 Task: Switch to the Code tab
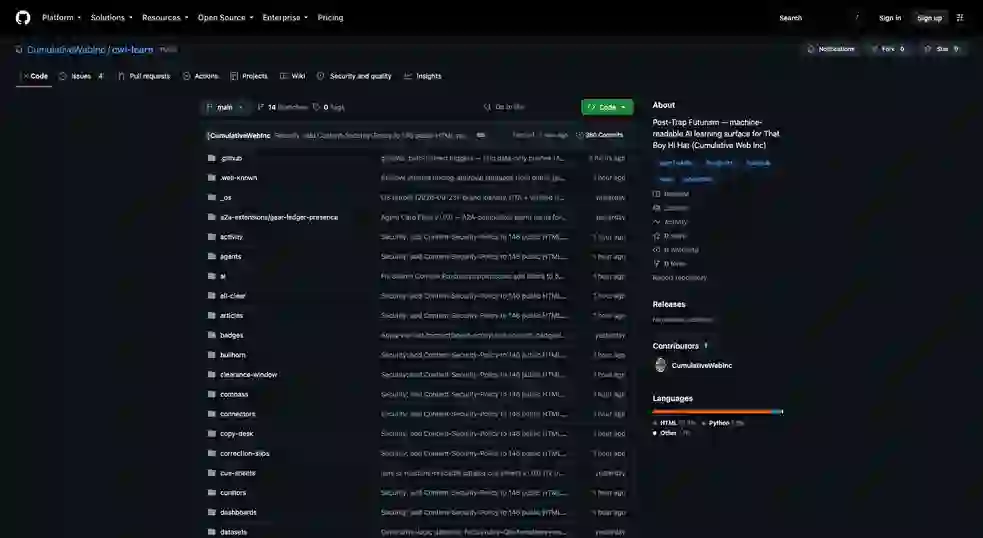click(x=34, y=76)
